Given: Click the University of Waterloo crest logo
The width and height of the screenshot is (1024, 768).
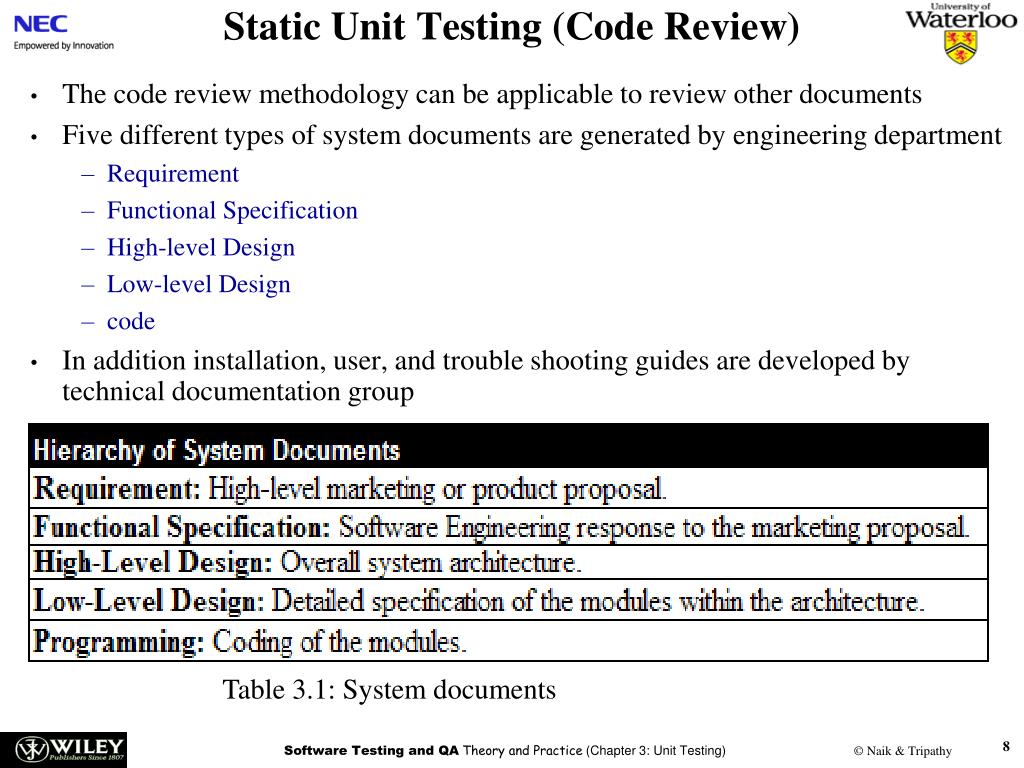Looking at the screenshot, I should [x=961, y=33].
